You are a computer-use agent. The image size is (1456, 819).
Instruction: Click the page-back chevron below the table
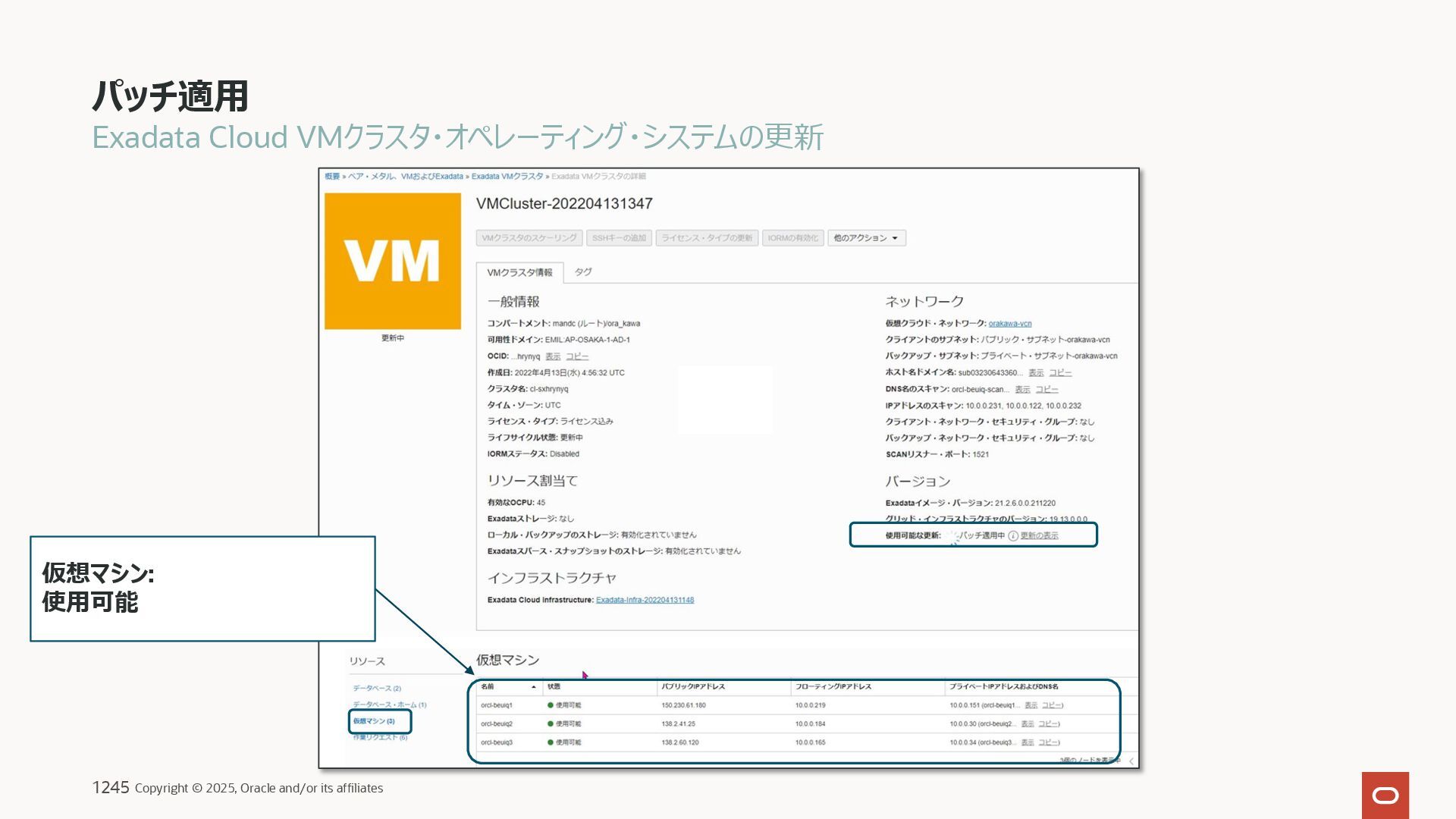click(x=1131, y=761)
